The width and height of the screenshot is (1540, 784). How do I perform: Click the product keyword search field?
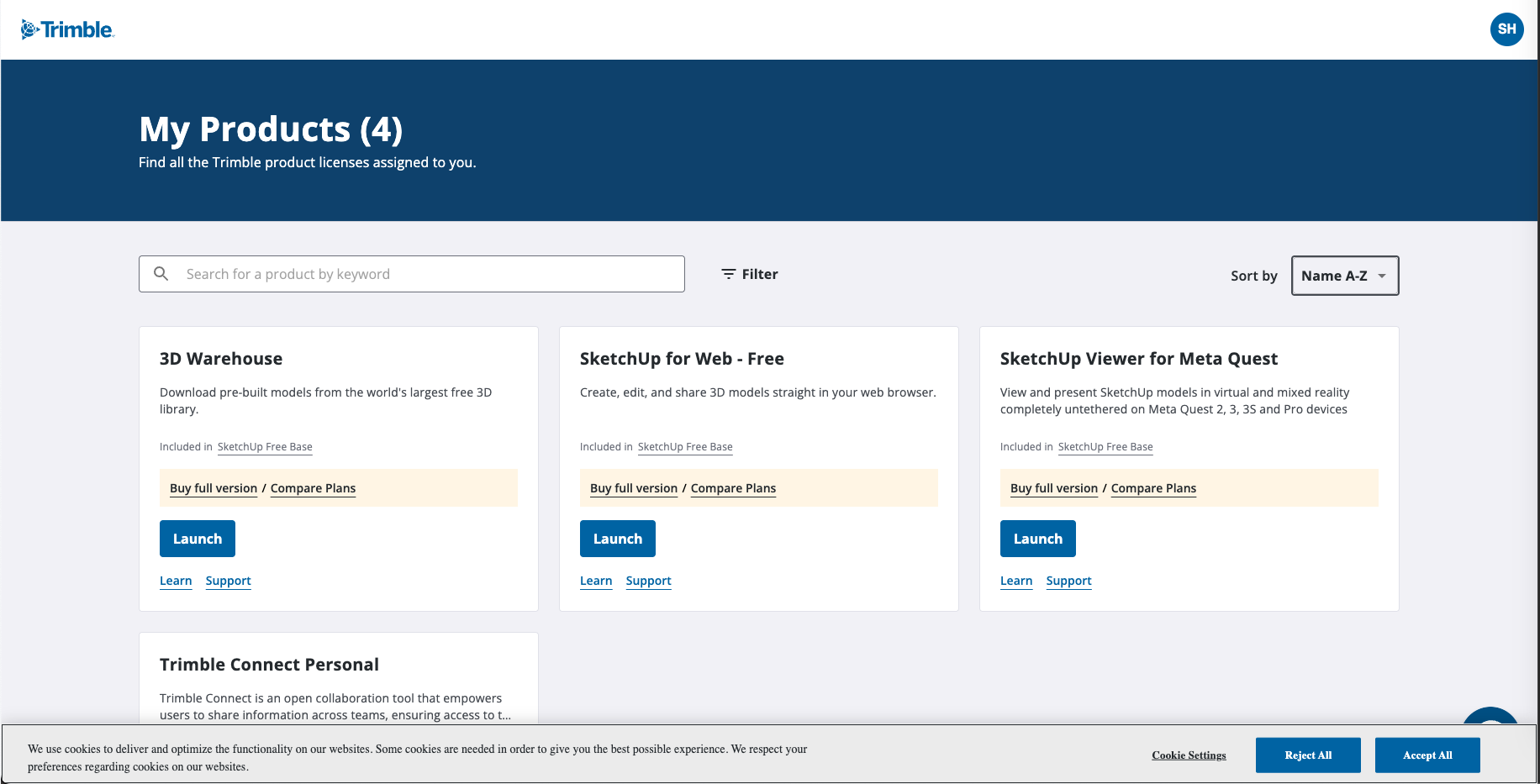(x=429, y=274)
